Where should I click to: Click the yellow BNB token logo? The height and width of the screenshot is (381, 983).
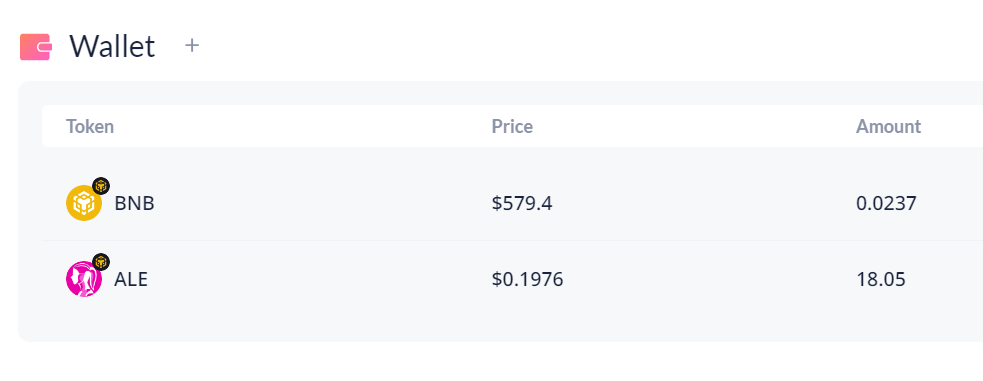tap(84, 203)
